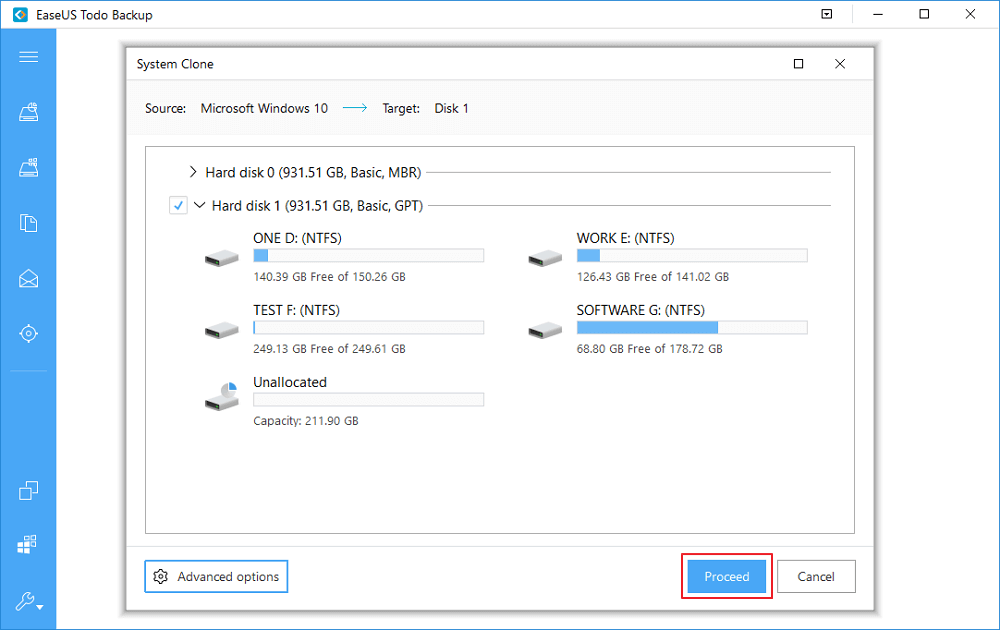Image resolution: width=1000 pixels, height=630 pixels.
Task: Click '126.43 GB Free of 141.02 GB' text
Action: pyautogui.click(x=653, y=277)
